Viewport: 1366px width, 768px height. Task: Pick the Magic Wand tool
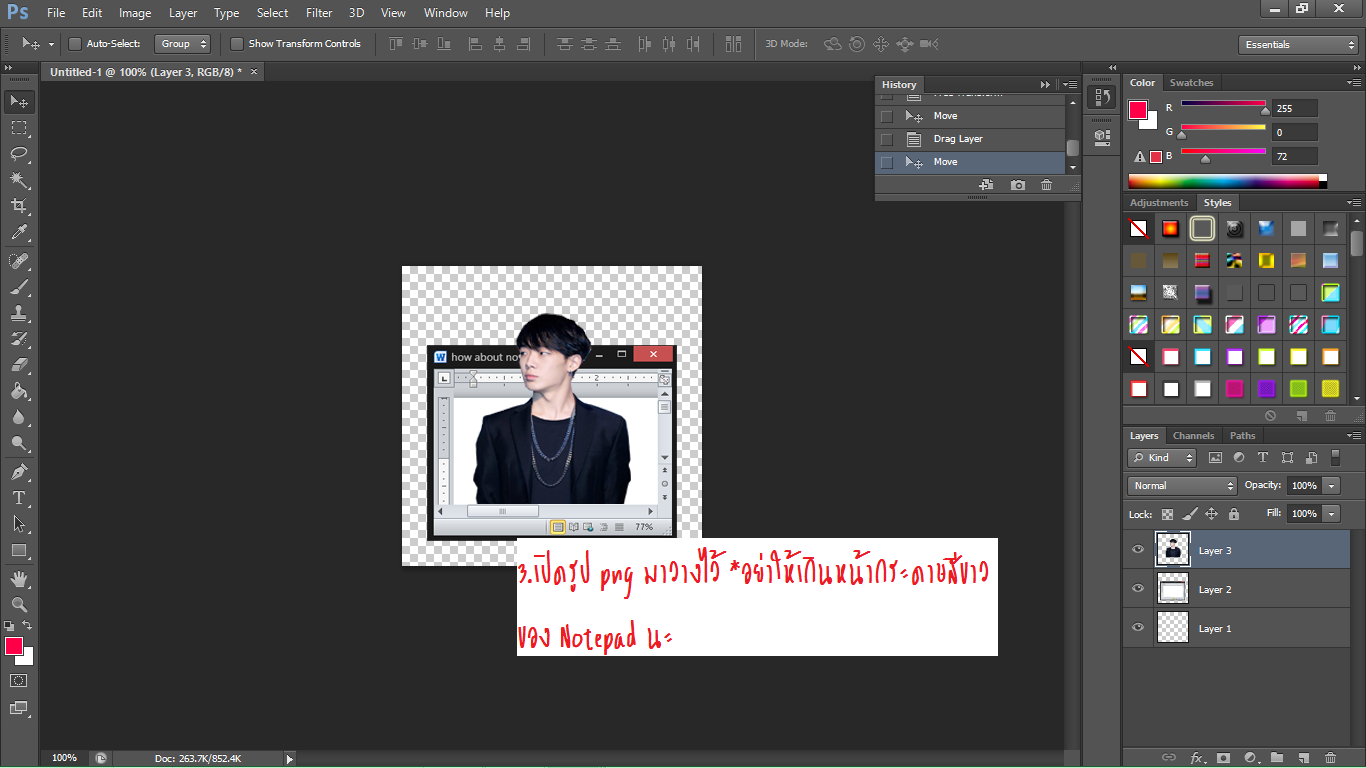point(19,180)
